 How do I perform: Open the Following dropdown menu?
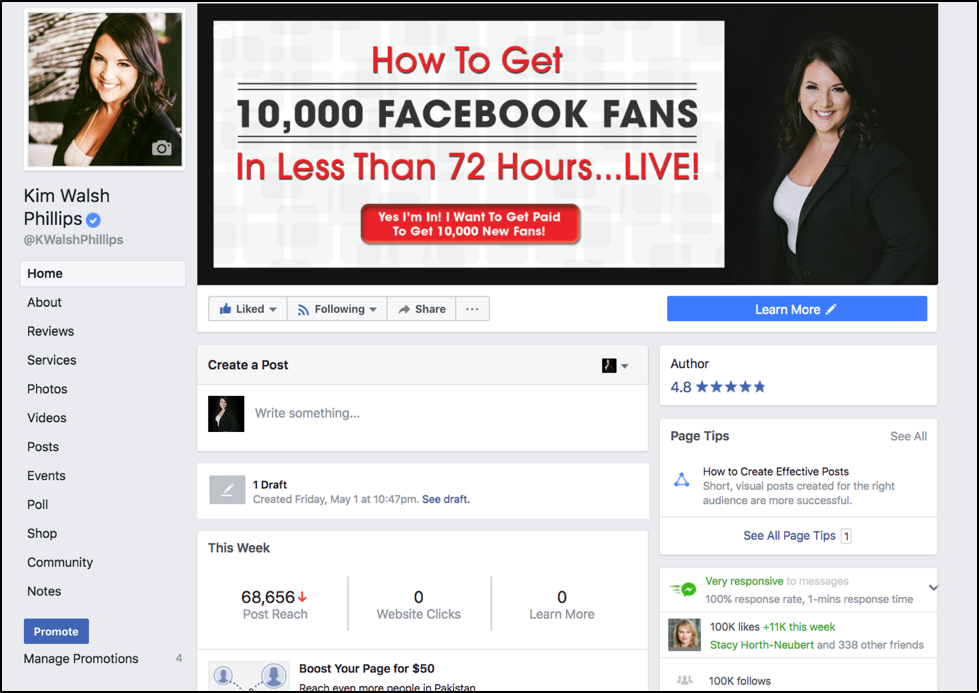(338, 309)
